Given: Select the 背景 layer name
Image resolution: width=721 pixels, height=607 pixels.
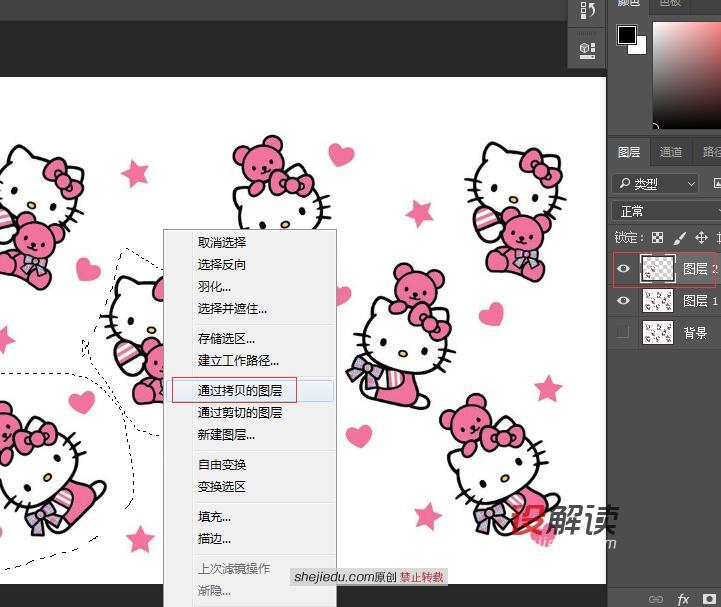Looking at the screenshot, I should (x=695, y=332).
